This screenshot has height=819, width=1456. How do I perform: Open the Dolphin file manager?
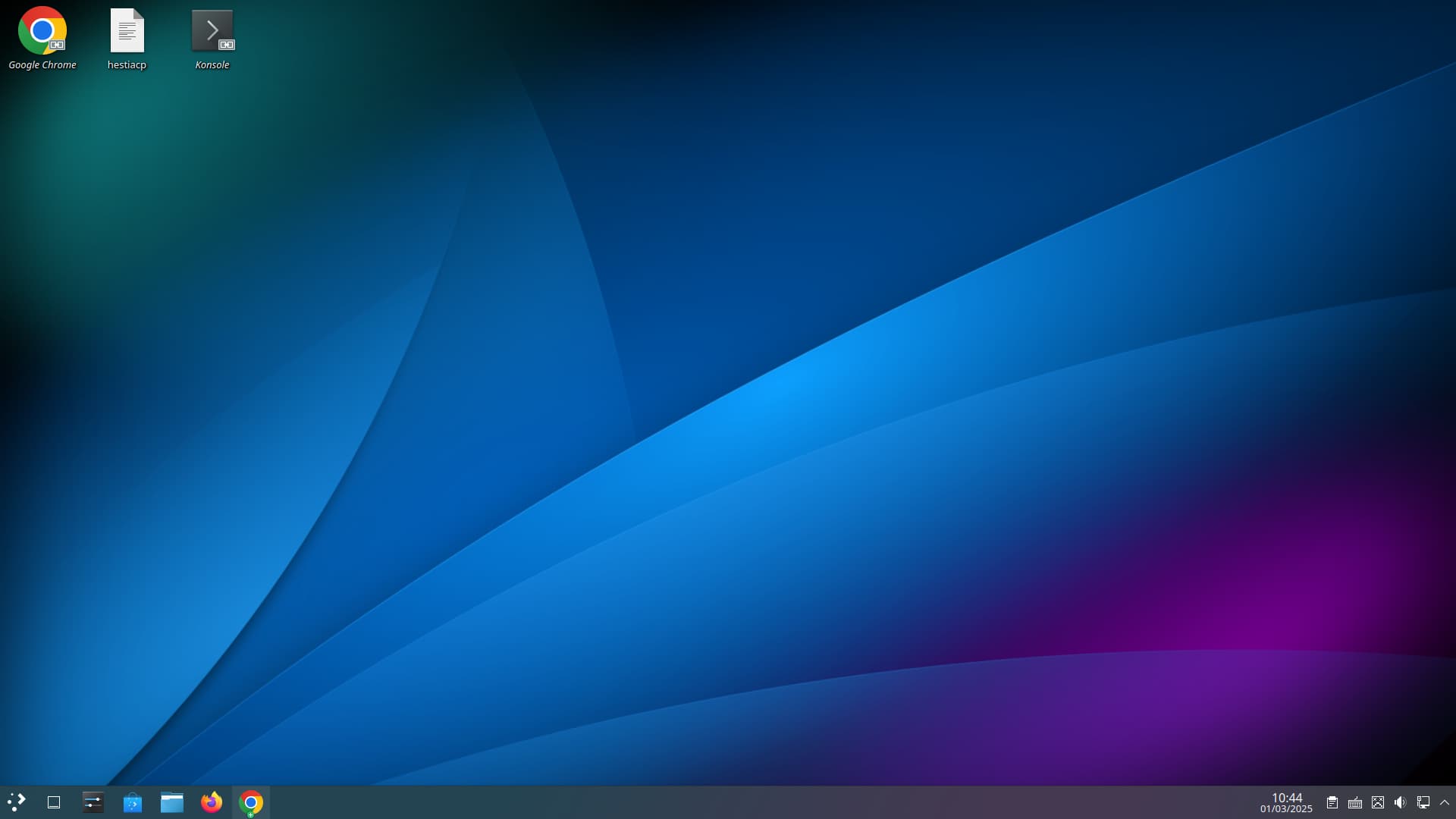pyautogui.click(x=172, y=802)
